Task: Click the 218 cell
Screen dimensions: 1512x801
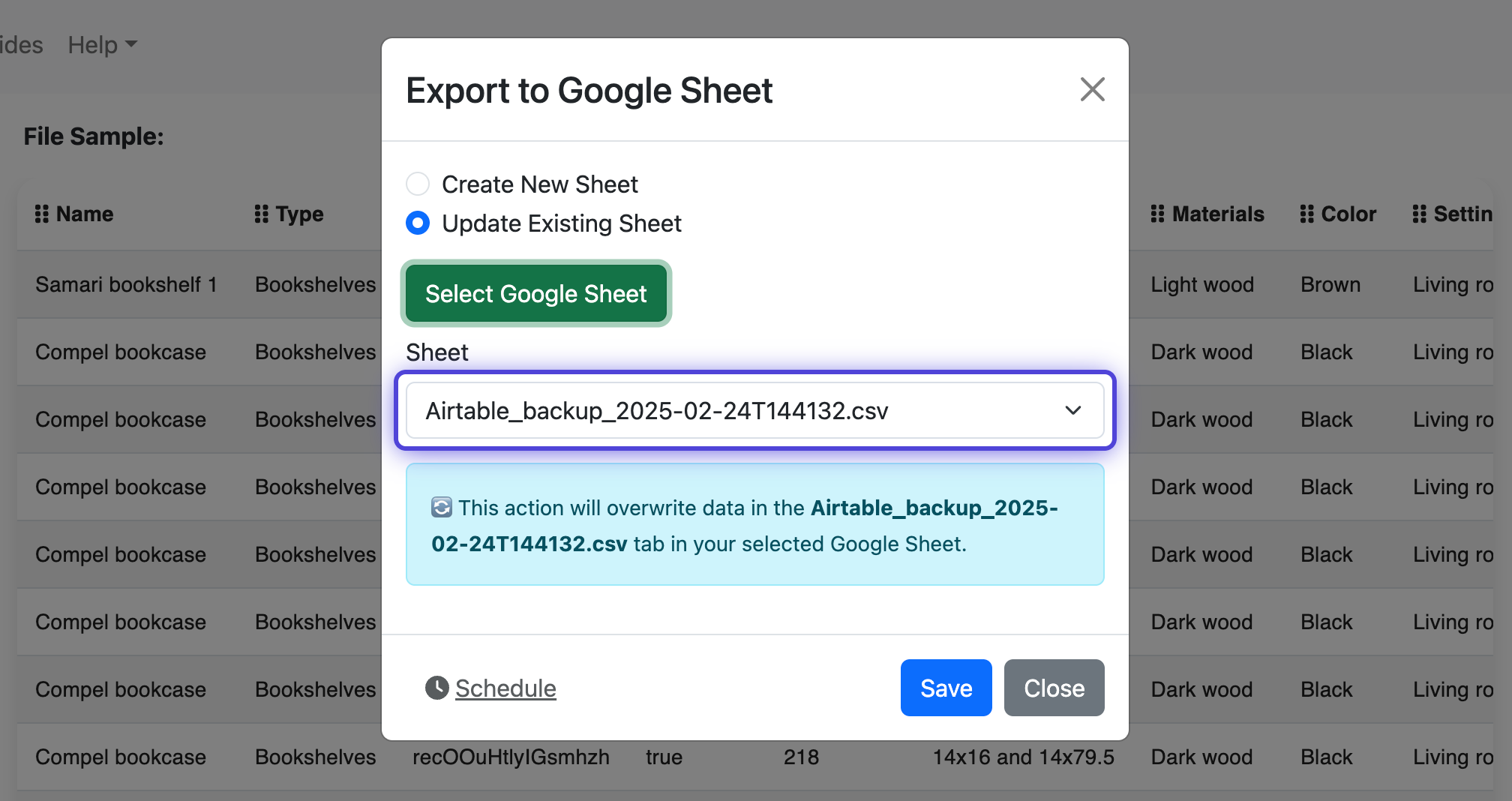Action: (x=801, y=757)
